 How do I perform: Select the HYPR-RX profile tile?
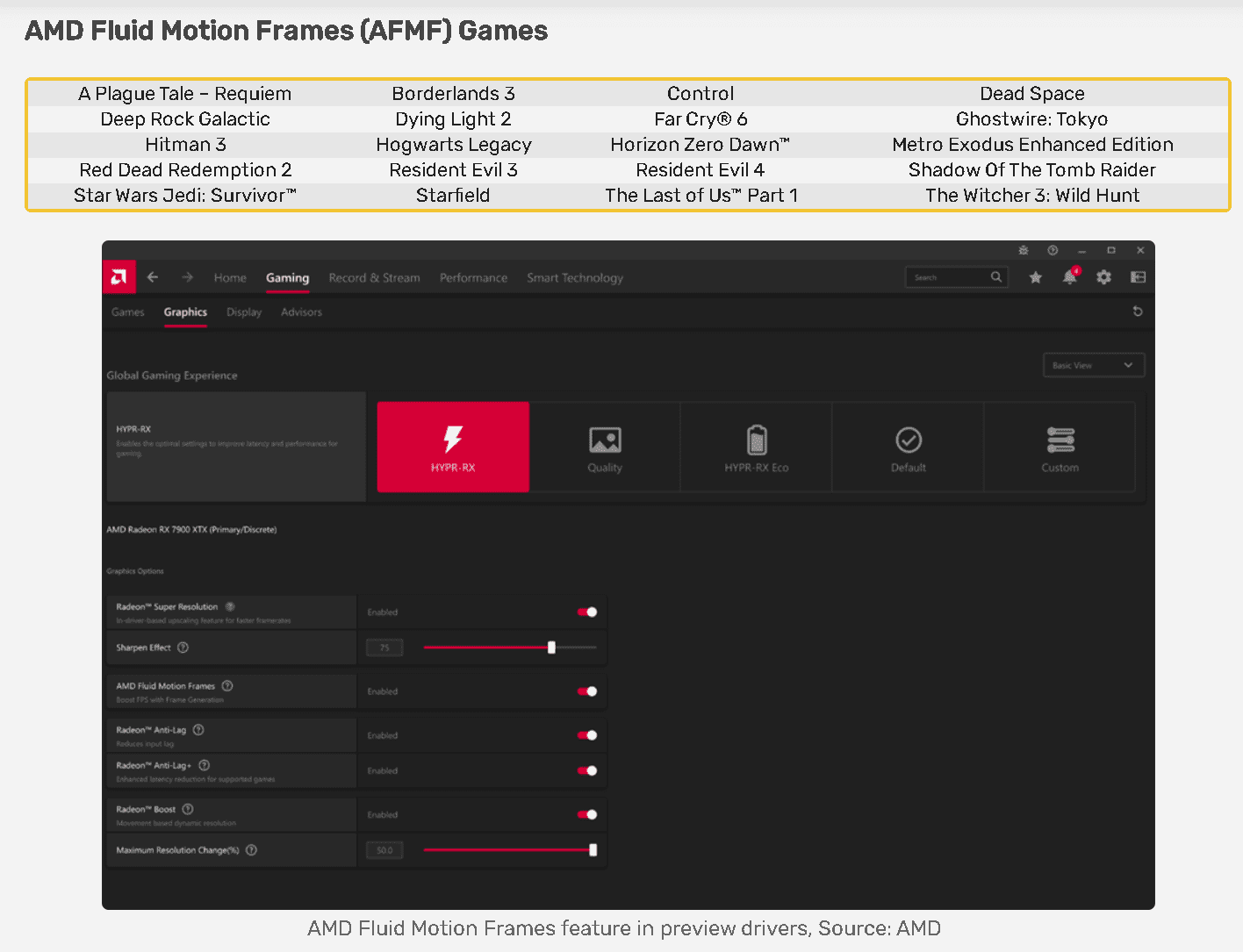tap(453, 447)
